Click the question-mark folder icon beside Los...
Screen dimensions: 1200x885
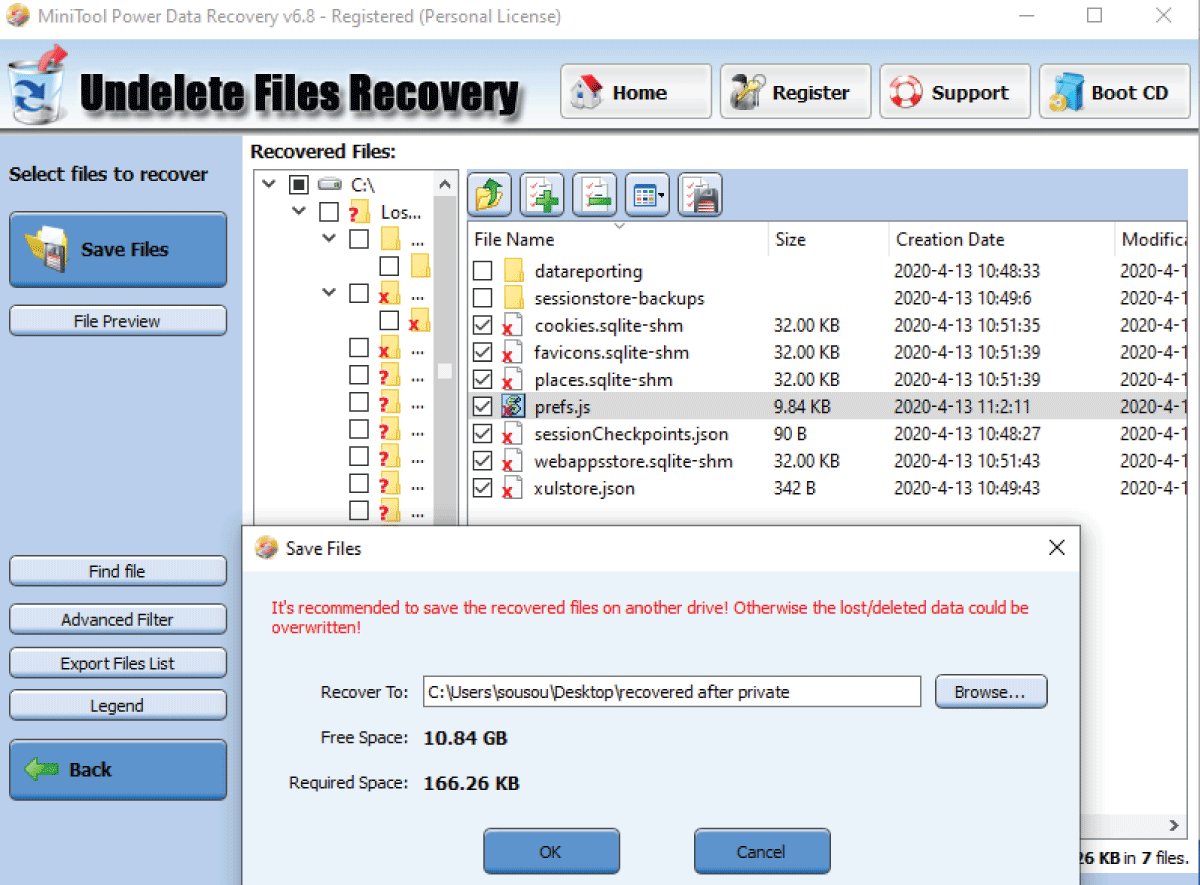(x=359, y=212)
